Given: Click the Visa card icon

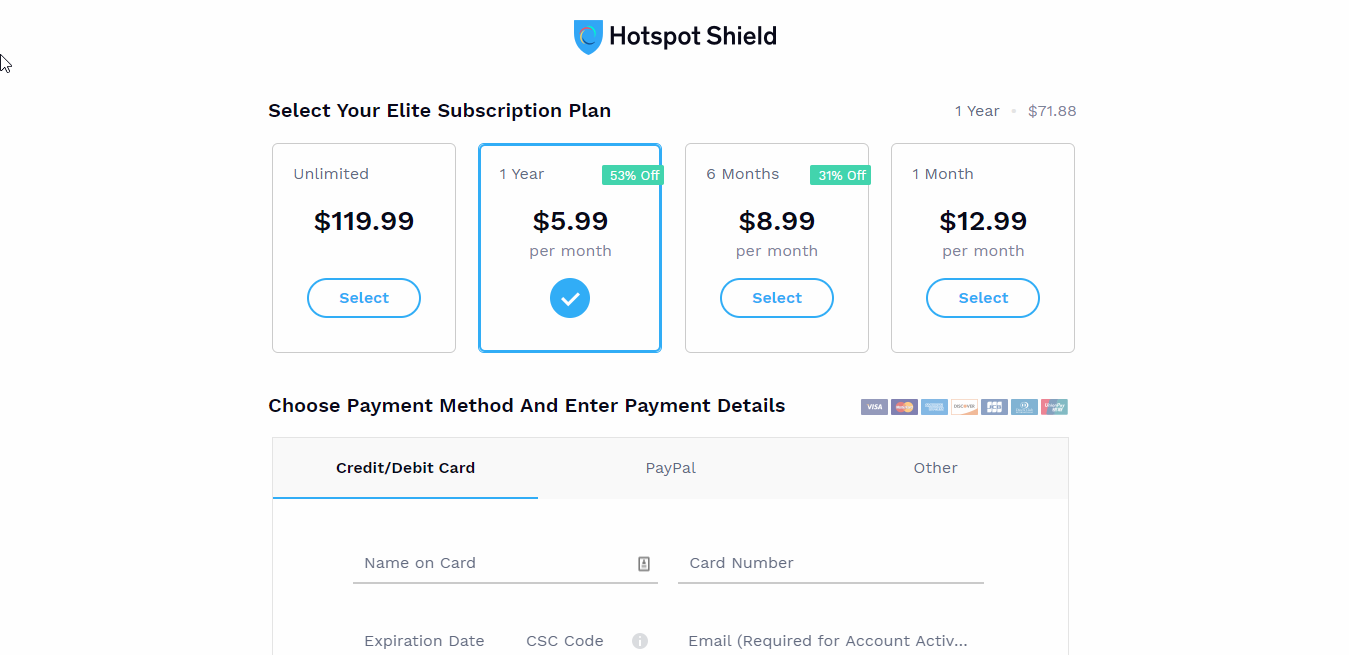Looking at the screenshot, I should coord(874,407).
